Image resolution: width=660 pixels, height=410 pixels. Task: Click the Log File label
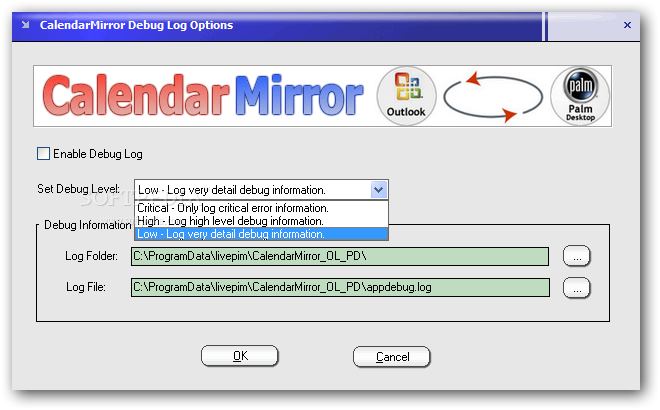[x=86, y=287]
